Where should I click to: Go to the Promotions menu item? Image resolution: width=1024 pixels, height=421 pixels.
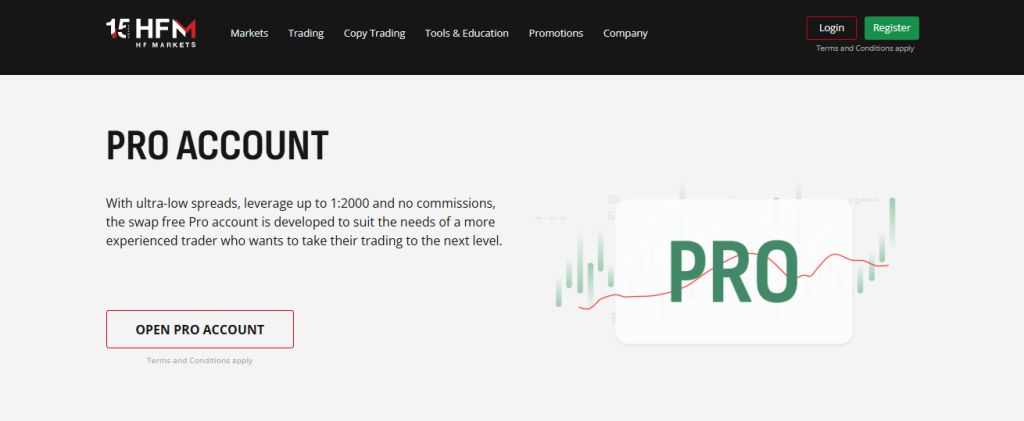[556, 33]
